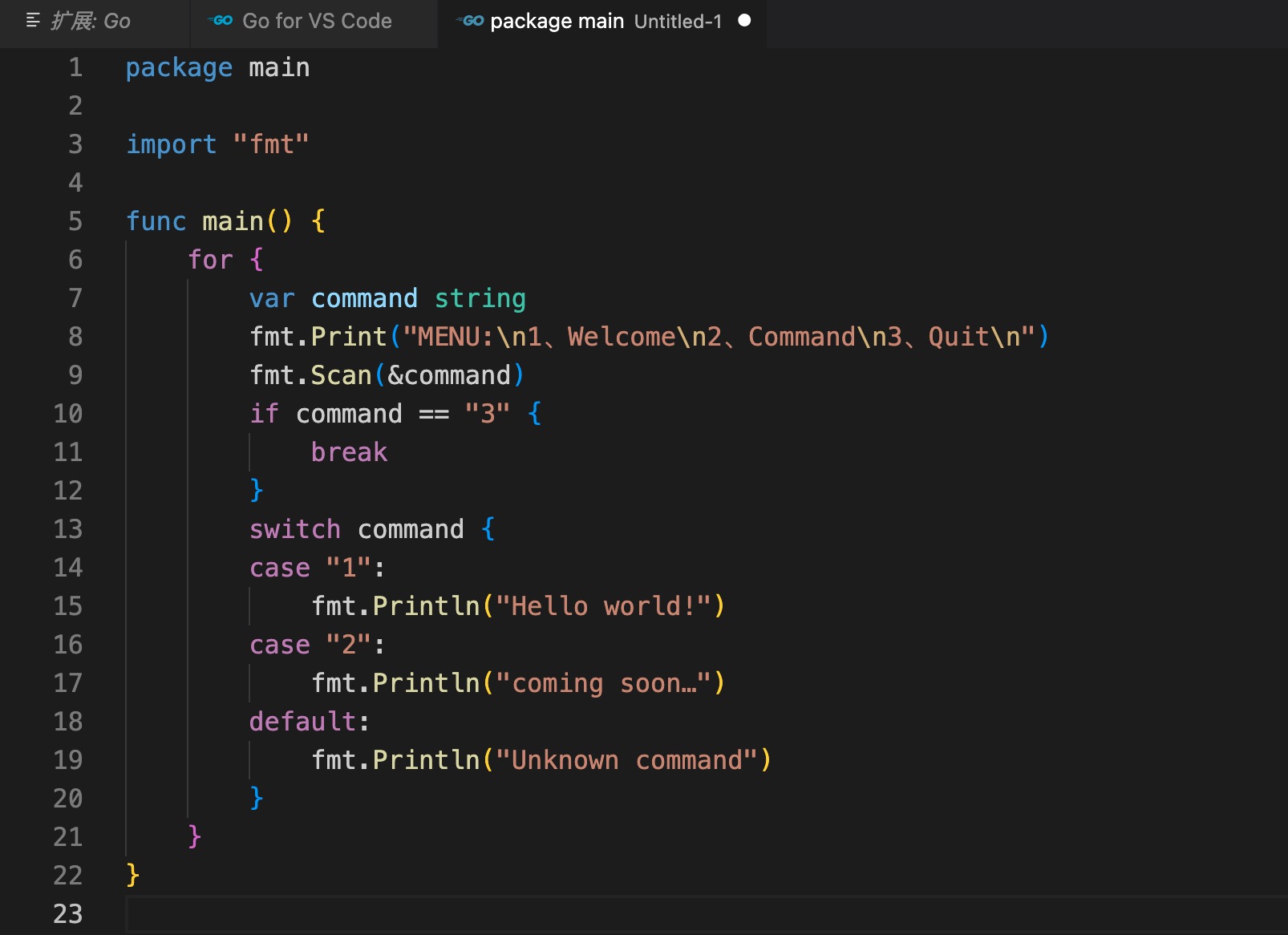Click the Go gopher icon on the Go for VS Code tab
1288x935 pixels.
tap(221, 21)
